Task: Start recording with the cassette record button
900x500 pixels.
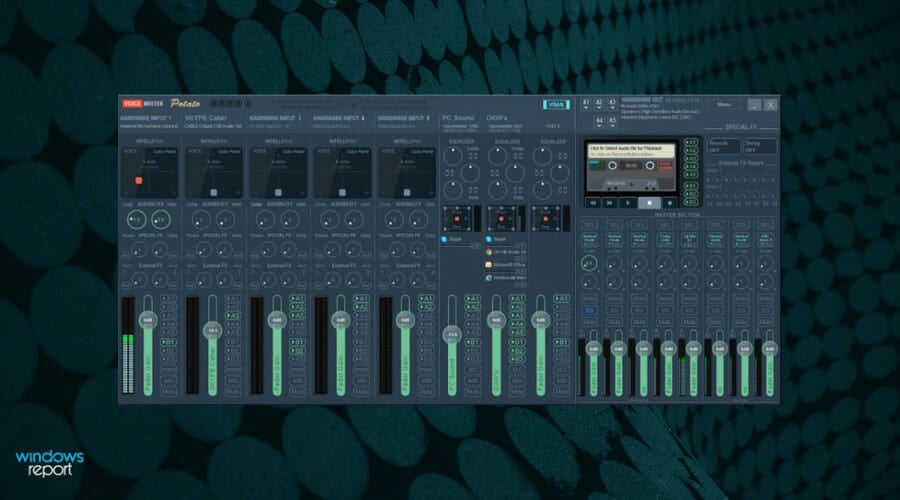Action: tap(669, 203)
